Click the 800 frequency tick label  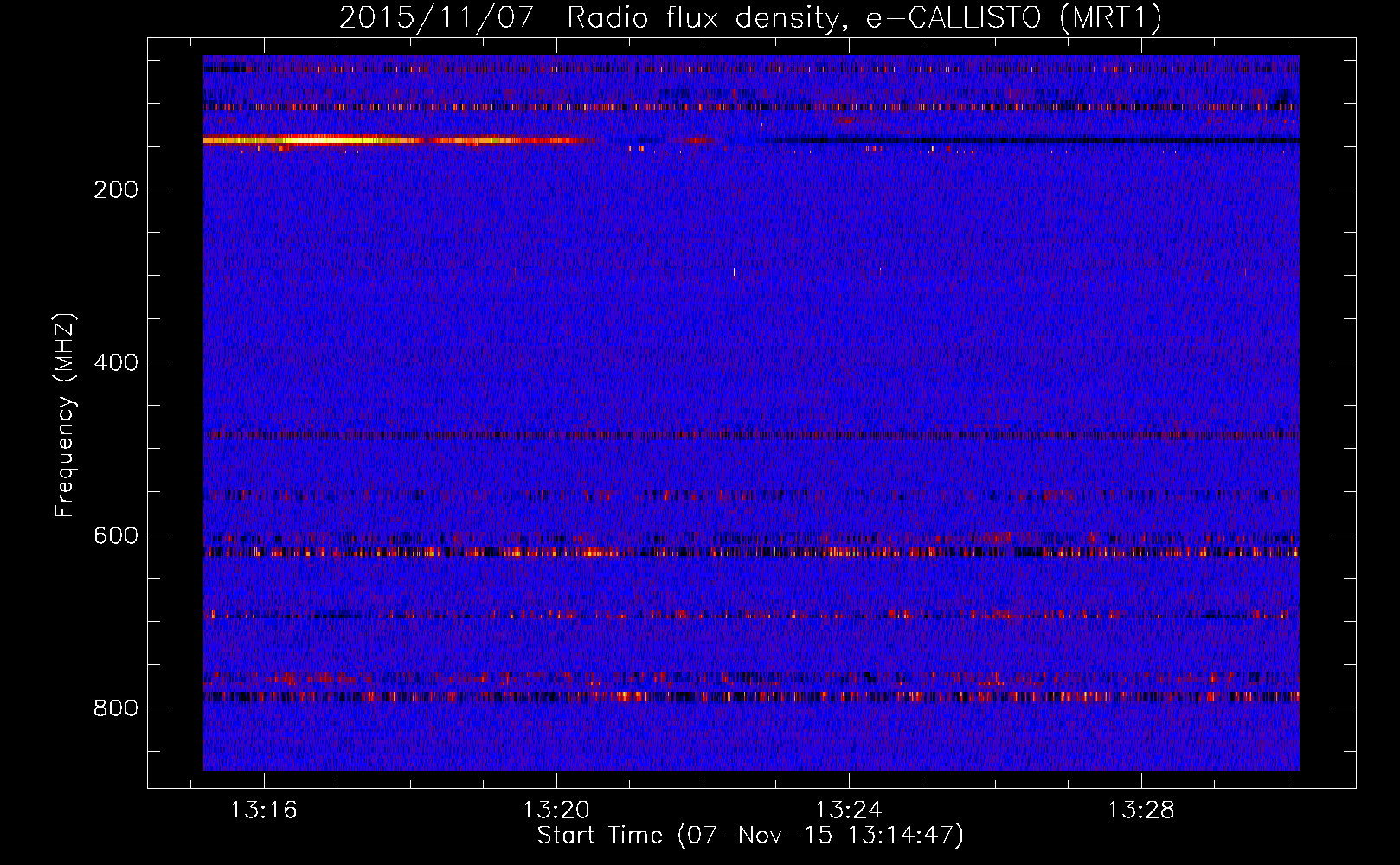pyautogui.click(x=116, y=708)
